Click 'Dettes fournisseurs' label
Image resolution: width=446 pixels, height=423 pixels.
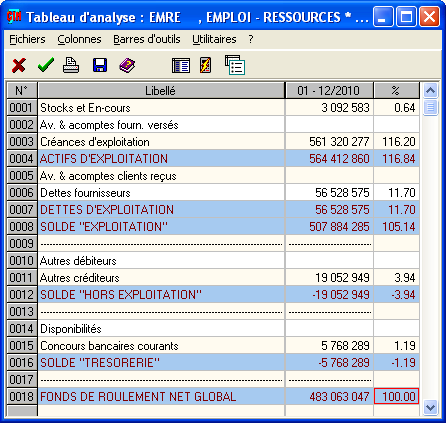tap(85, 193)
